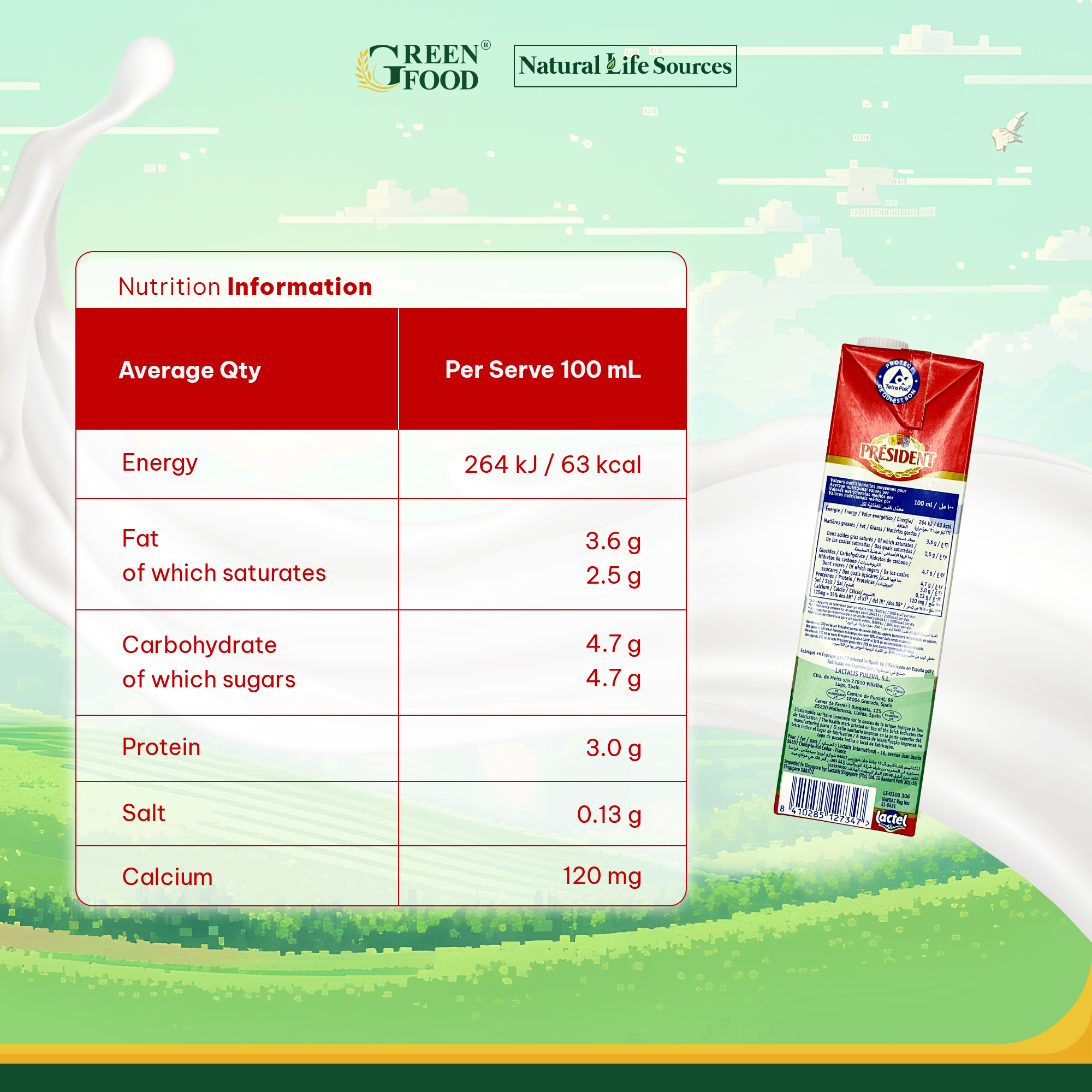Click the 'of which sugars' label
The width and height of the screenshot is (1092, 1092).
click(209, 679)
